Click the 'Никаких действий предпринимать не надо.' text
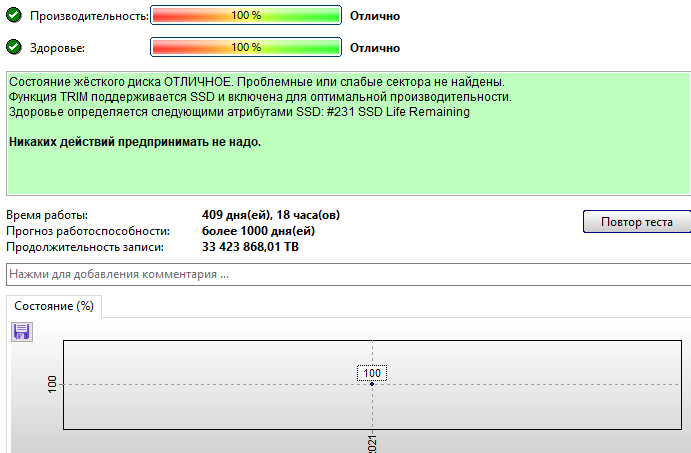 (135, 142)
